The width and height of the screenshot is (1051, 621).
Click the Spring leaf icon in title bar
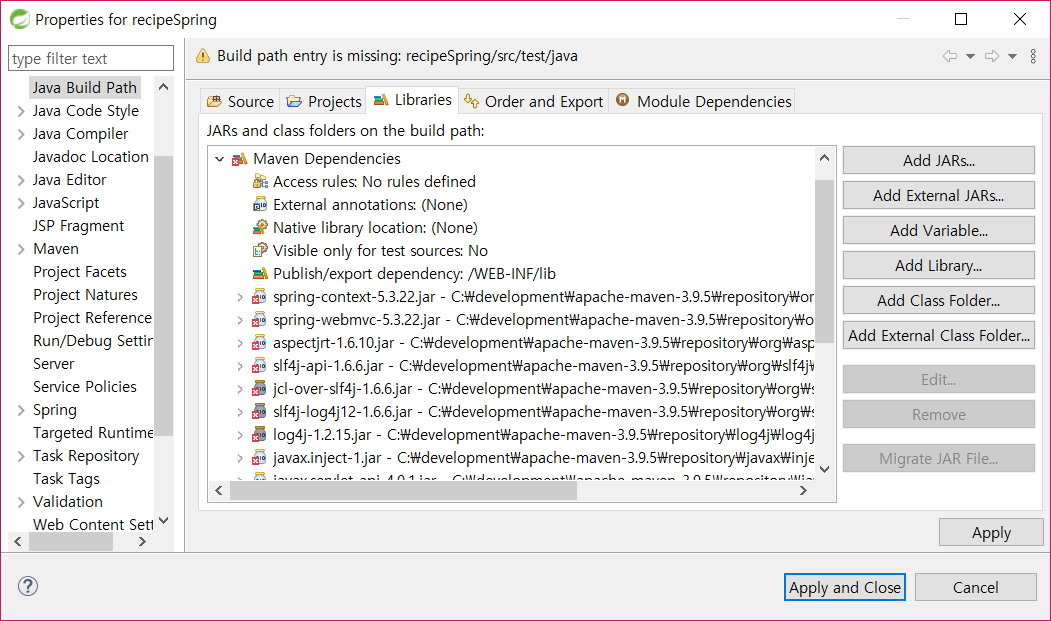(19, 19)
